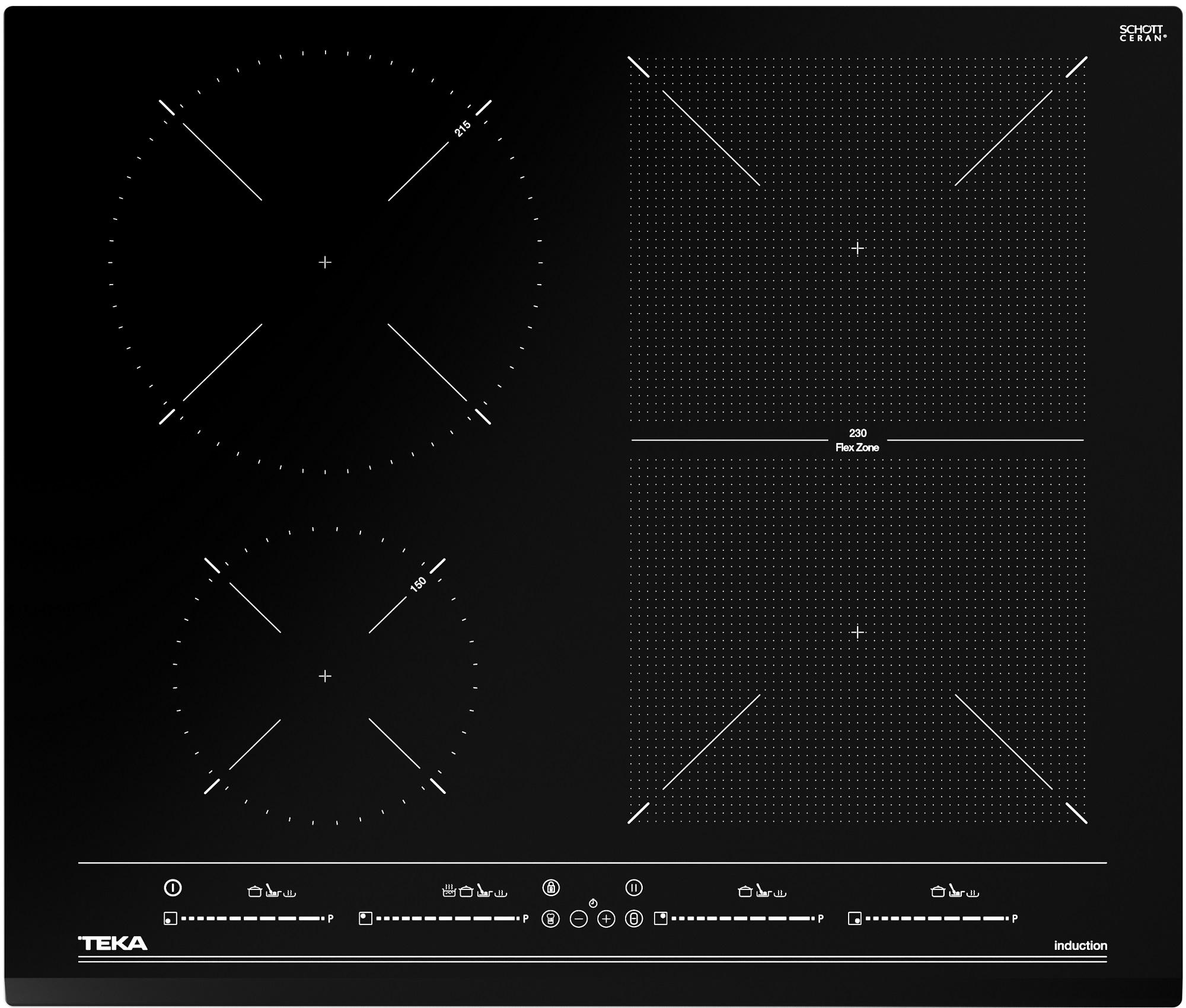This screenshot has height=1008, width=1186.
Task: Select the top-right zone square indicator
Action: click(x=661, y=918)
